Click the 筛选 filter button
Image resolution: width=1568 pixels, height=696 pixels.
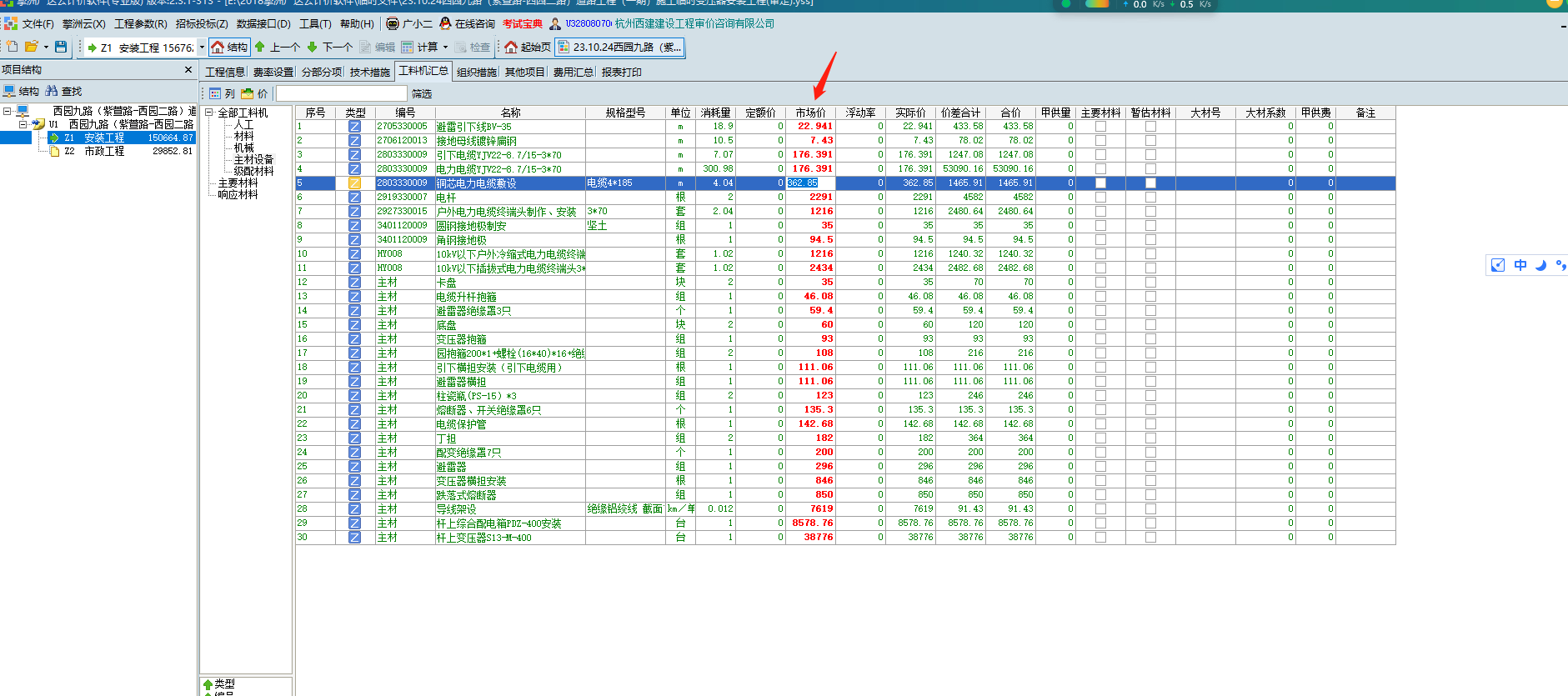click(x=422, y=93)
